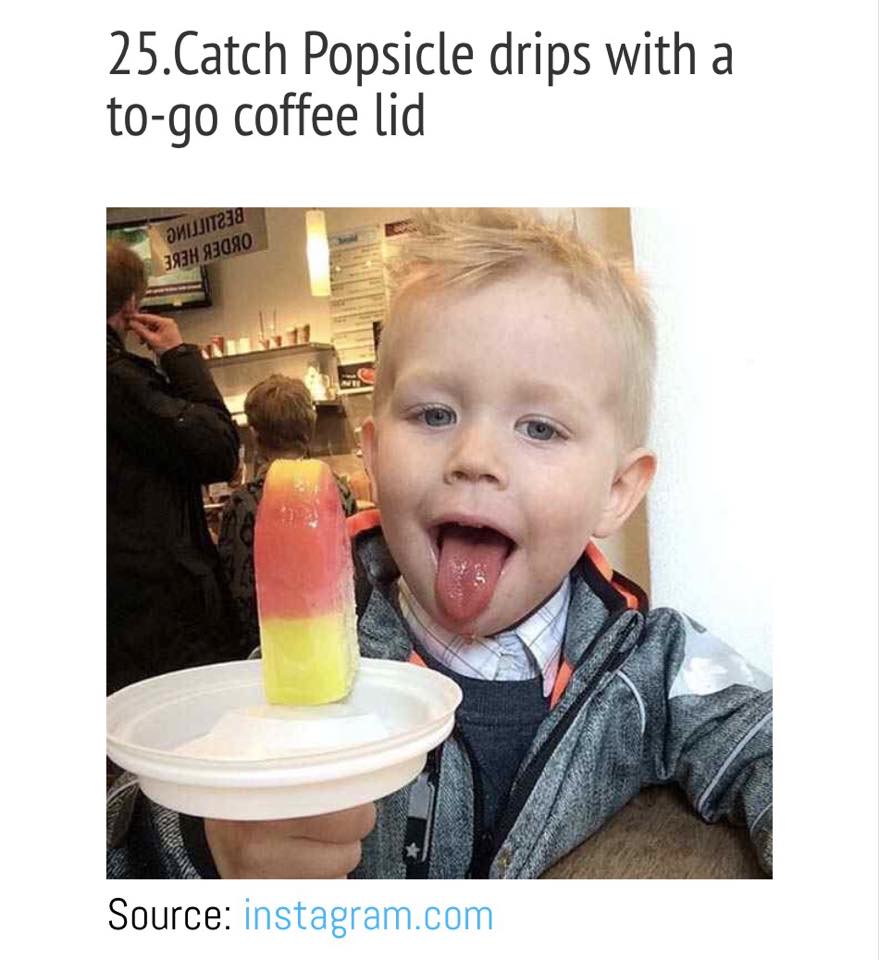This screenshot has width=879, height=960.
Task: Click the hand holding the lid
Action: [x=291, y=842]
